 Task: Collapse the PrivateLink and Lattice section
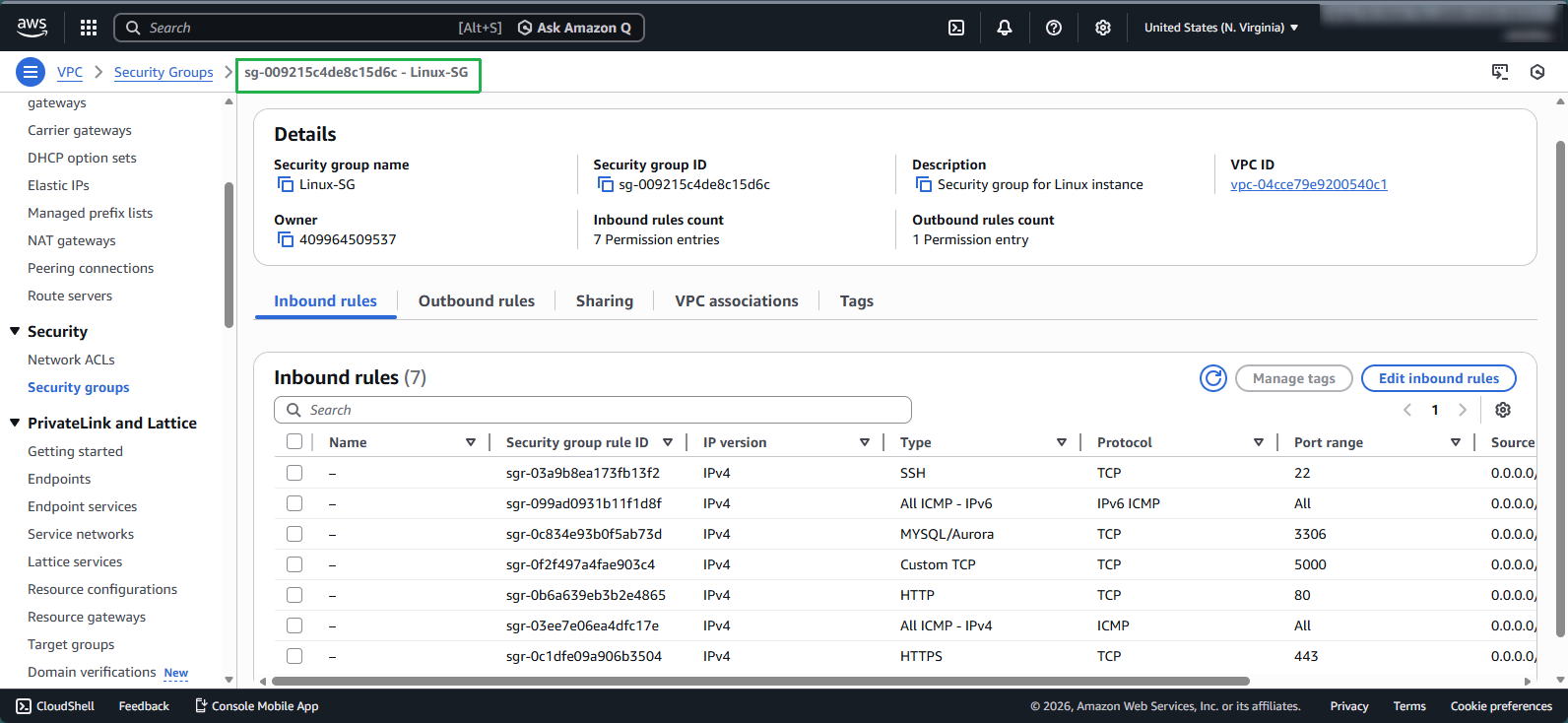click(15, 423)
